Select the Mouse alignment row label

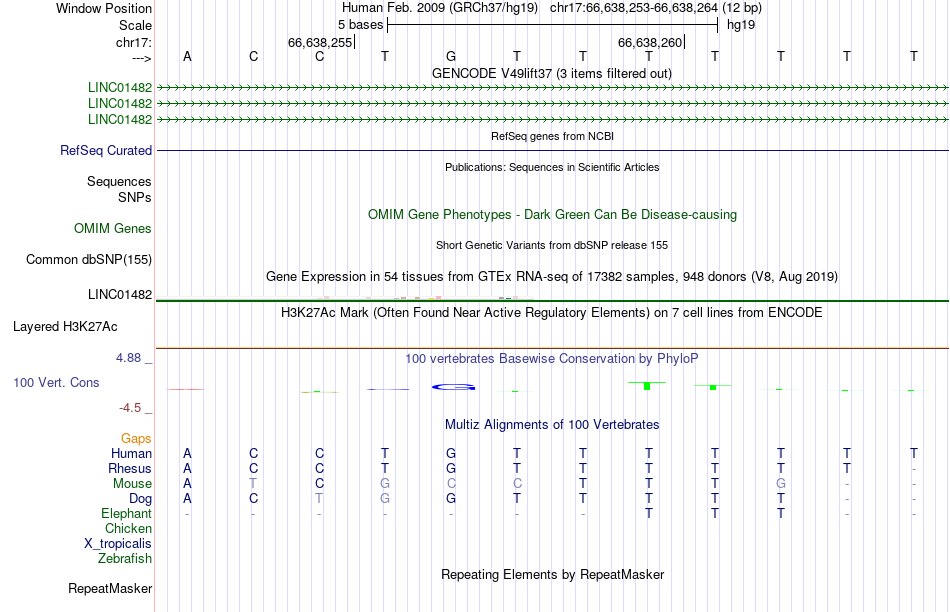point(132,484)
